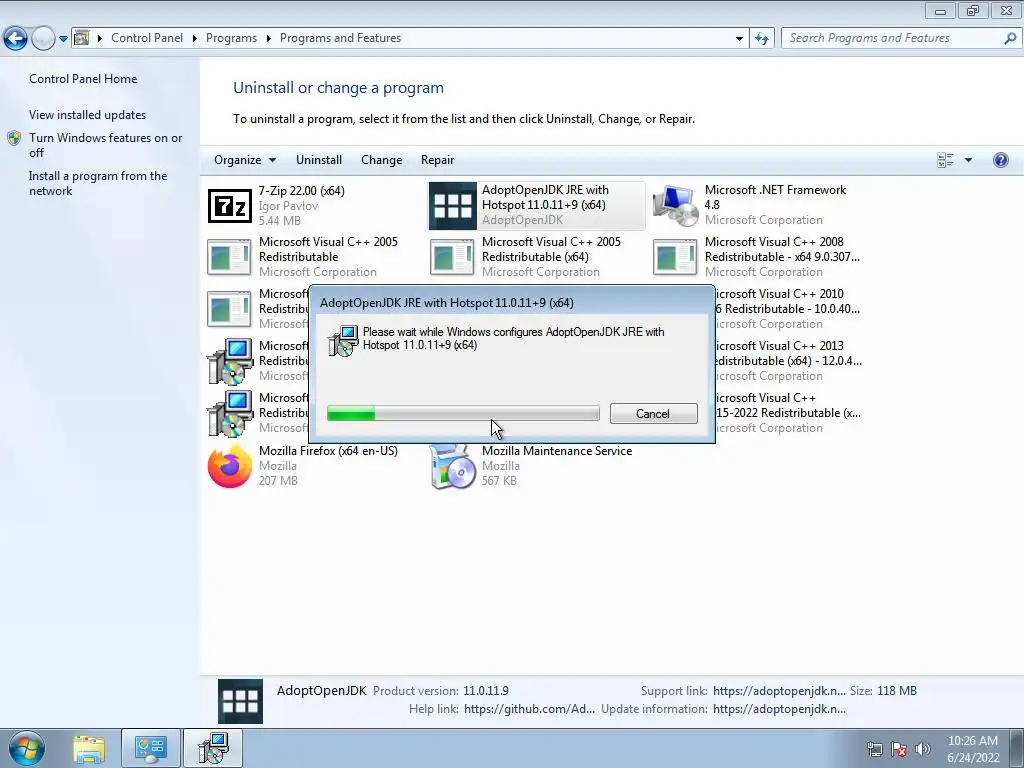Click the Visual C++ 2005 Redistributable icon
Image resolution: width=1024 pixels, height=768 pixels.
[x=229, y=257]
